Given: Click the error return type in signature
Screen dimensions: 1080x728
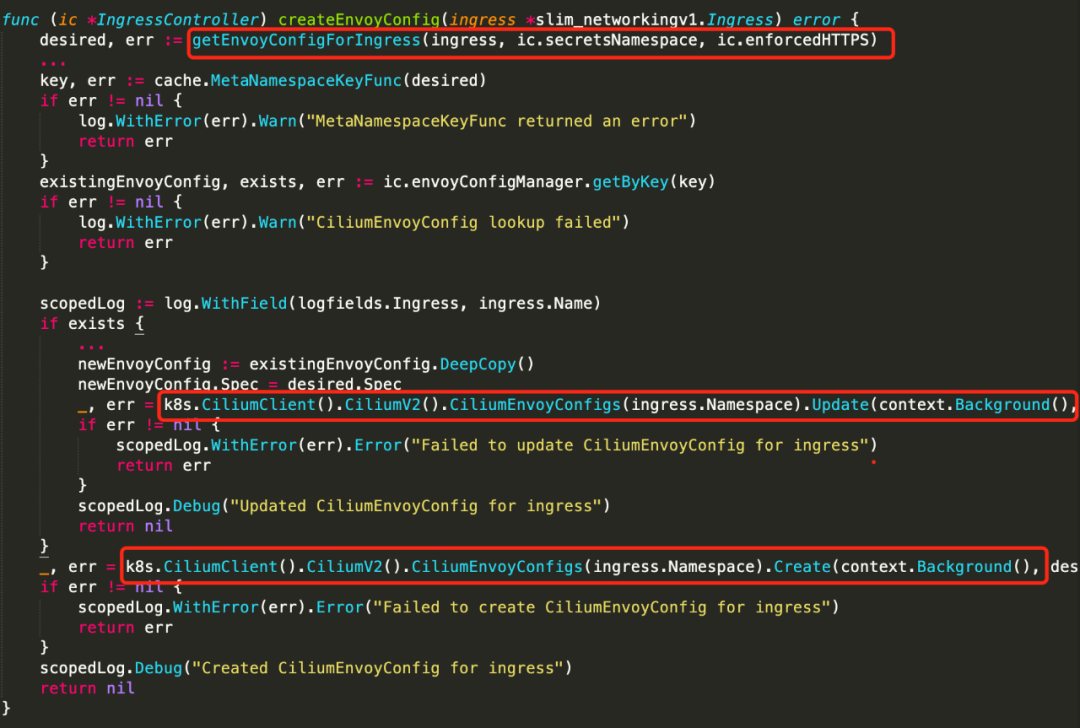Looking at the screenshot, I should 816,20.
